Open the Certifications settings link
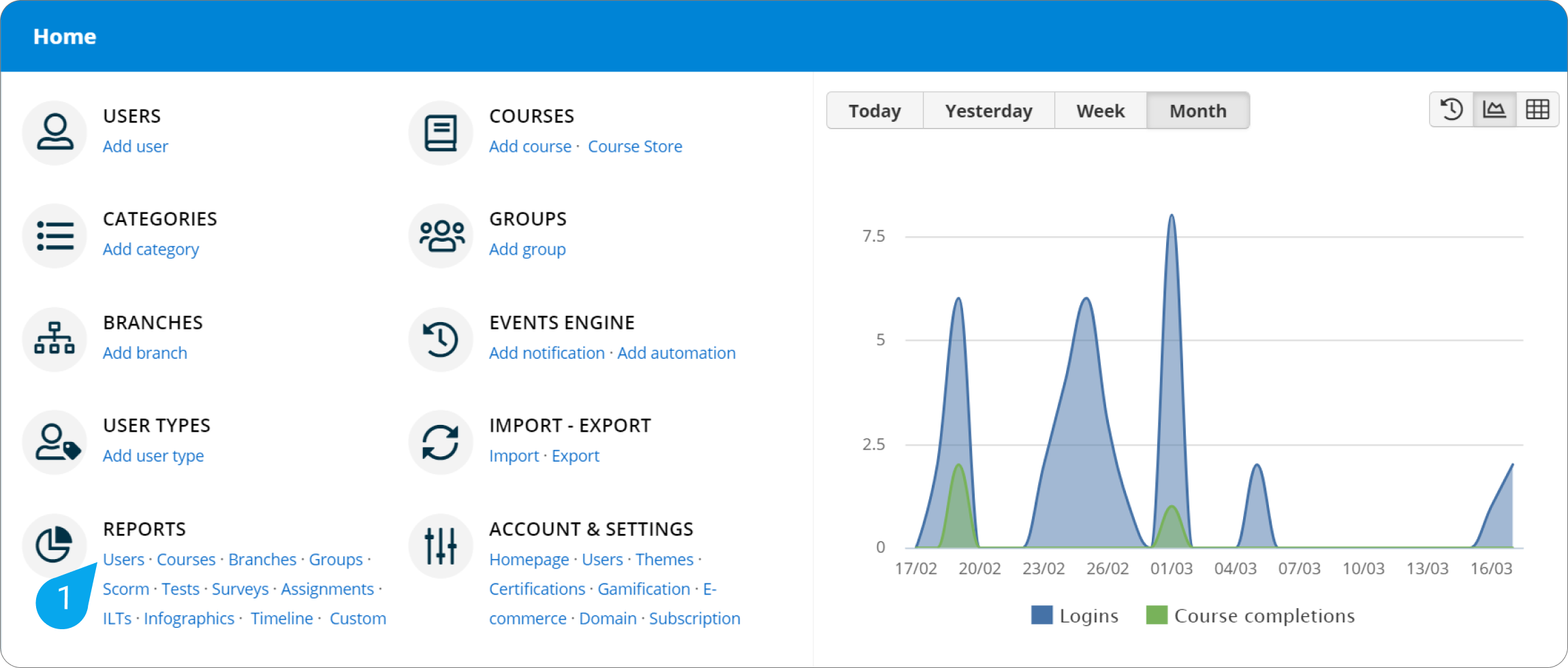 point(537,588)
